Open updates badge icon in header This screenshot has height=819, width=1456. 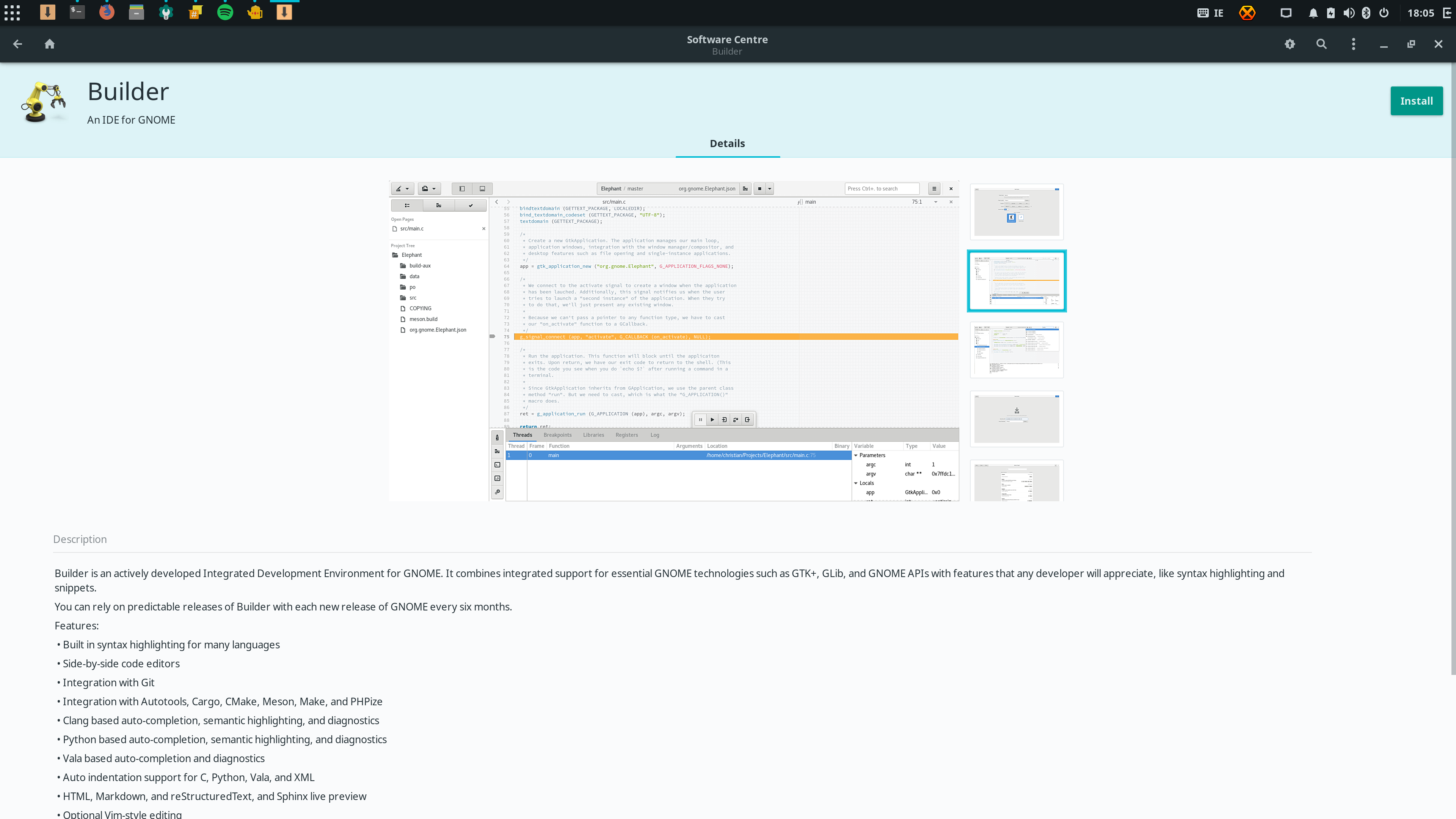click(1290, 44)
